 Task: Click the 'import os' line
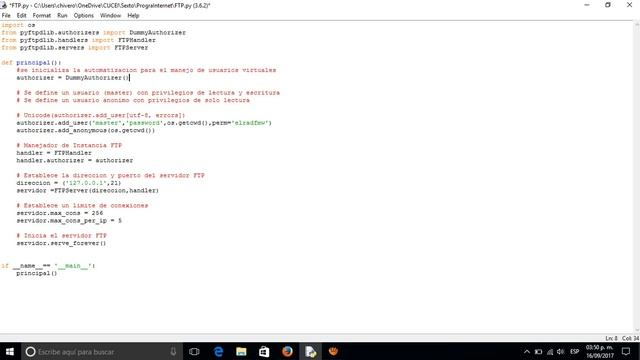tap(18, 25)
